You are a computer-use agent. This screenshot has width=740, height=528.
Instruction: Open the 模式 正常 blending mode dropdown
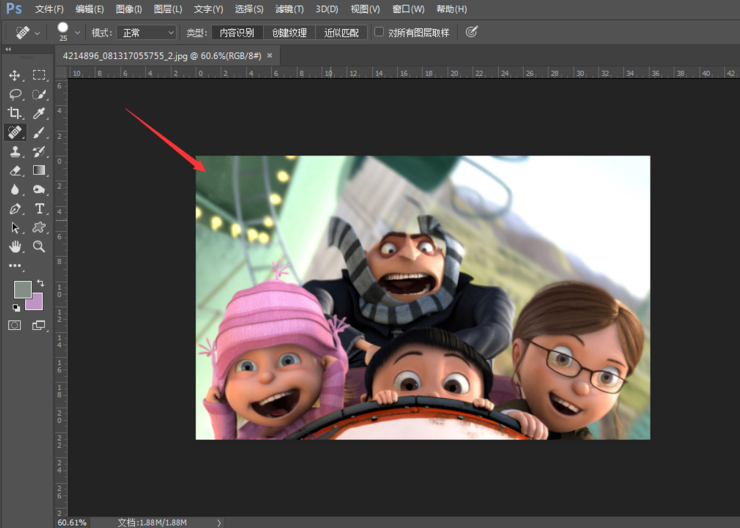[147, 33]
